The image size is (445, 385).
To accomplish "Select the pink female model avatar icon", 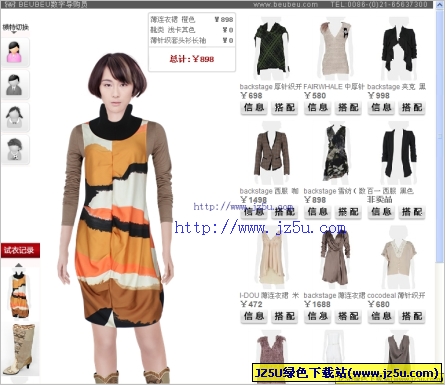I will pyautogui.click(x=15, y=52).
